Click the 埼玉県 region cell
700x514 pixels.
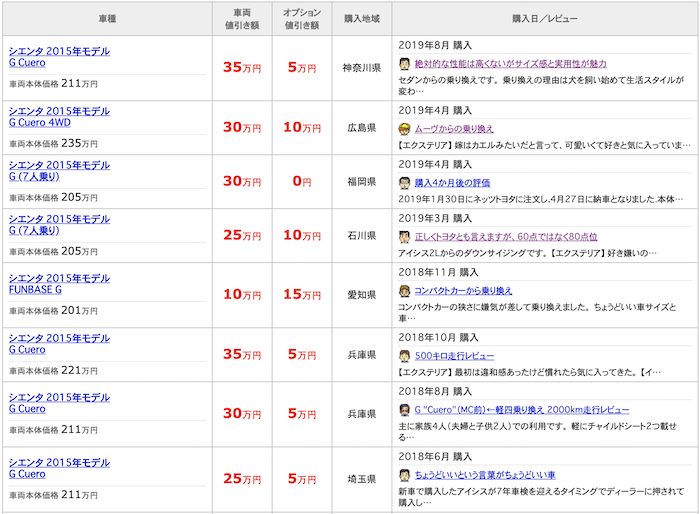362,479
